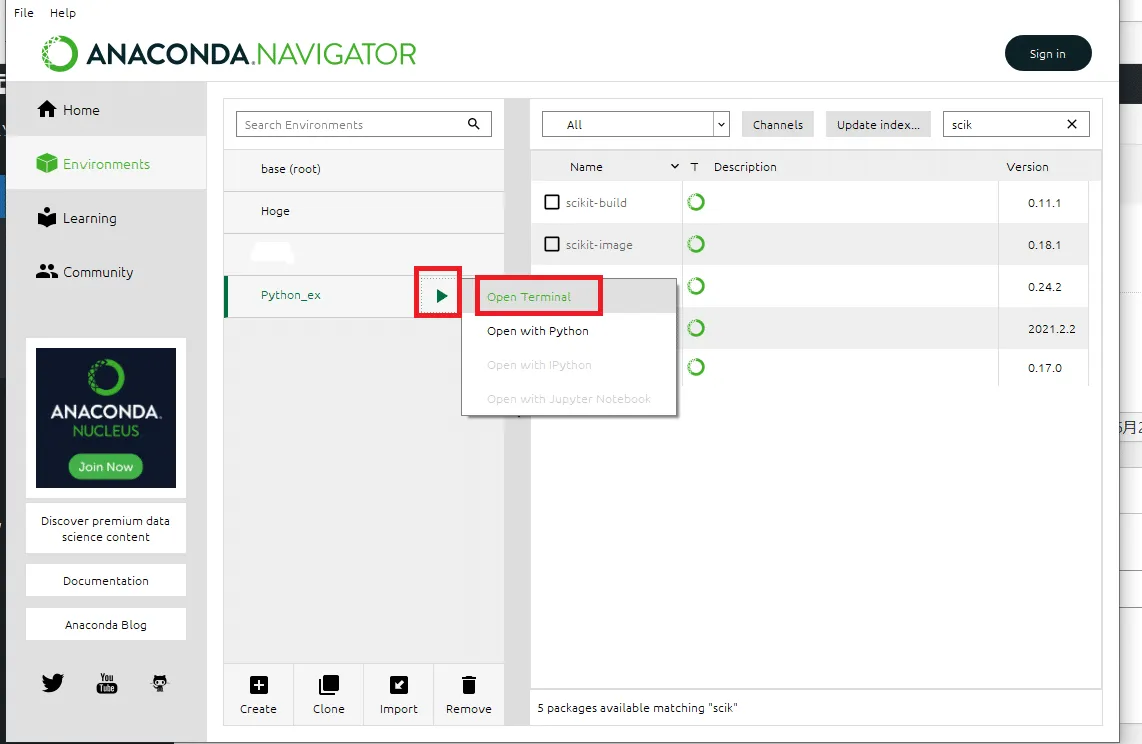The height and width of the screenshot is (744, 1142).
Task: Select the Hoge environment
Action: [363, 211]
